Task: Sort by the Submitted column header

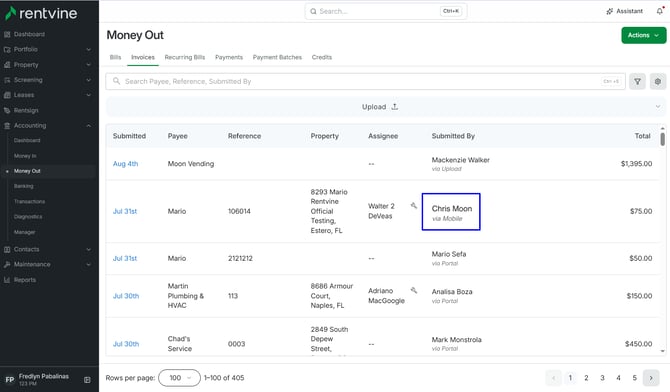Action: point(129,136)
